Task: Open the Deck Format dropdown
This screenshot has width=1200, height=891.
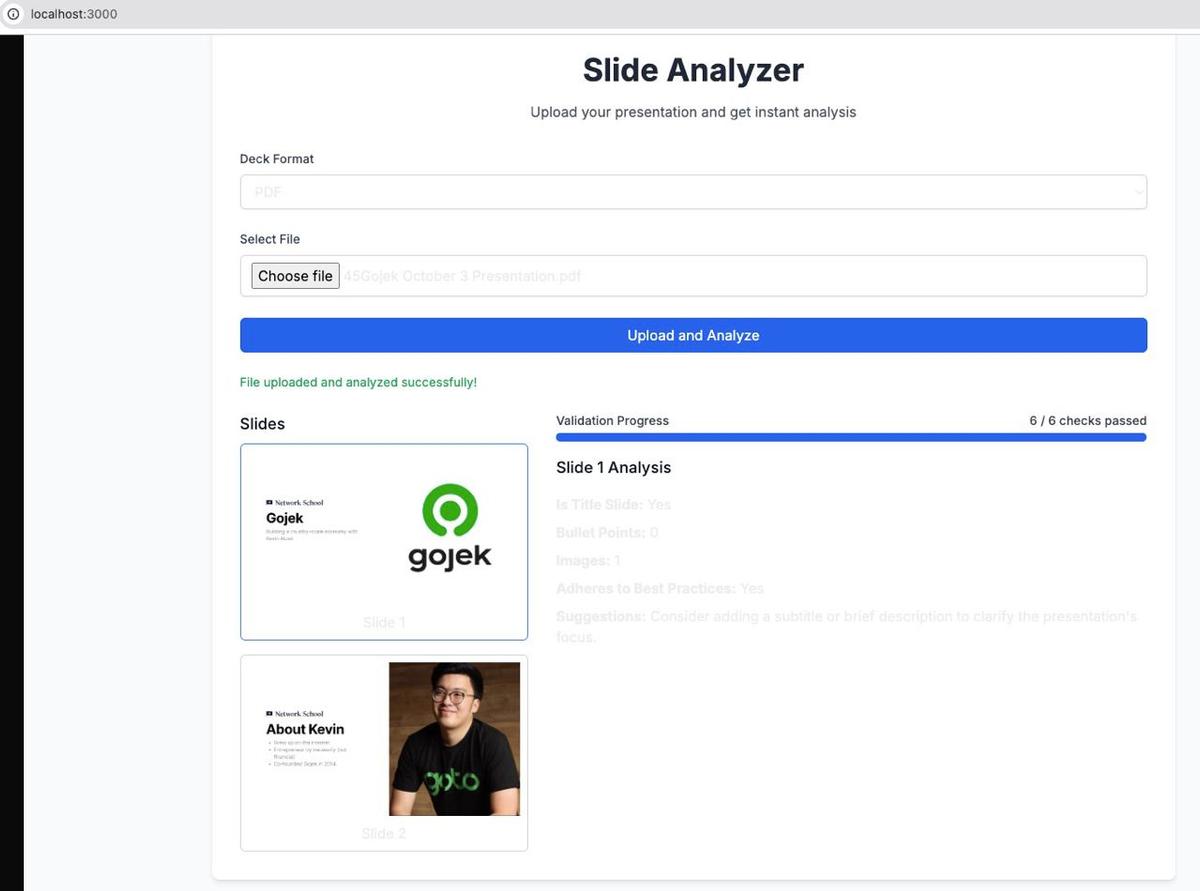Action: coord(693,191)
